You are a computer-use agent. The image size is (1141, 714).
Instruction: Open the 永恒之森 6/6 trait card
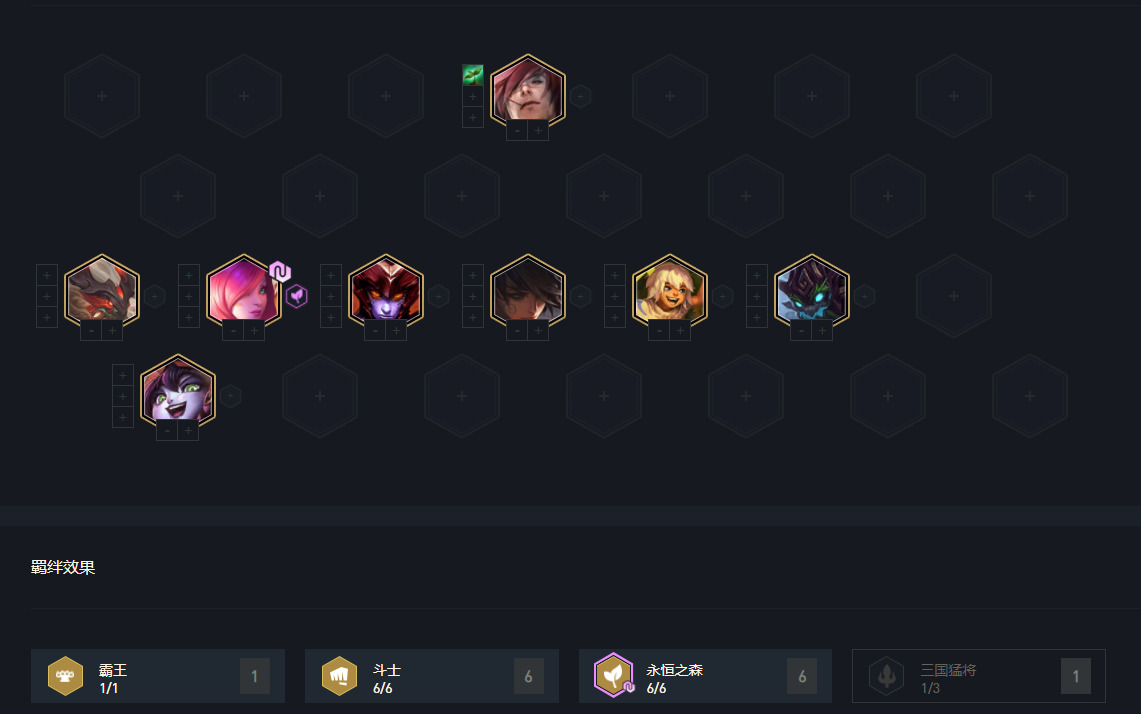click(705, 676)
